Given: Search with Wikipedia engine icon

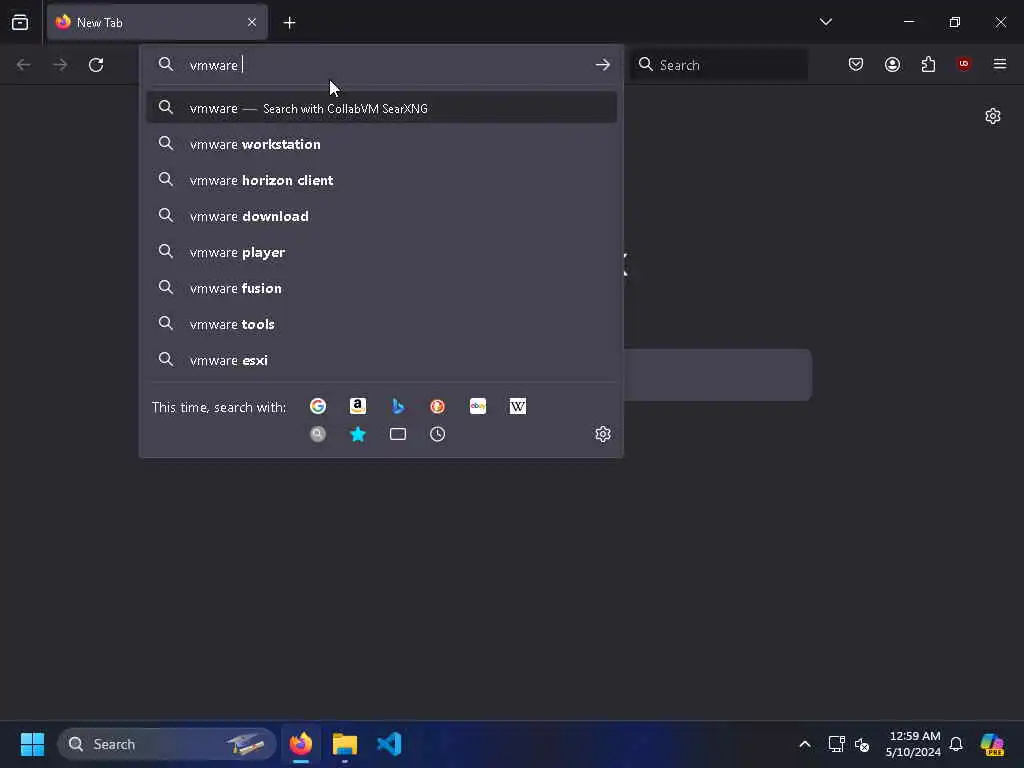Looking at the screenshot, I should (x=518, y=406).
